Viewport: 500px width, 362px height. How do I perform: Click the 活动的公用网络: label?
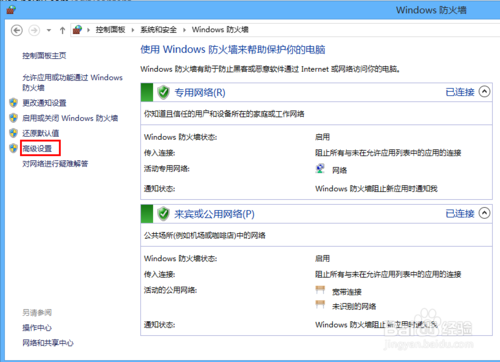[170, 290]
